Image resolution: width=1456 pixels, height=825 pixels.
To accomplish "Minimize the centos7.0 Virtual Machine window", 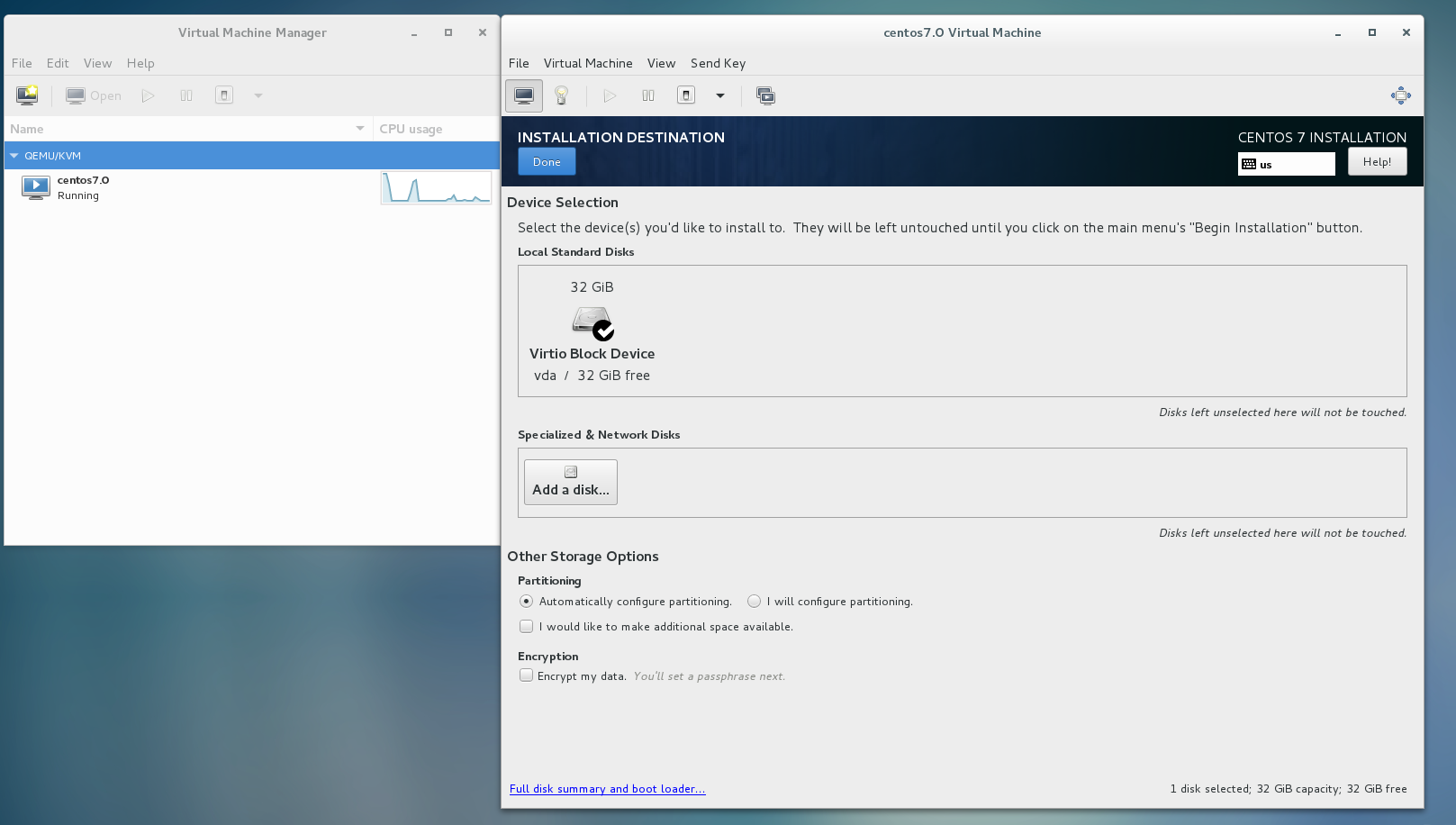I will click(x=1338, y=32).
